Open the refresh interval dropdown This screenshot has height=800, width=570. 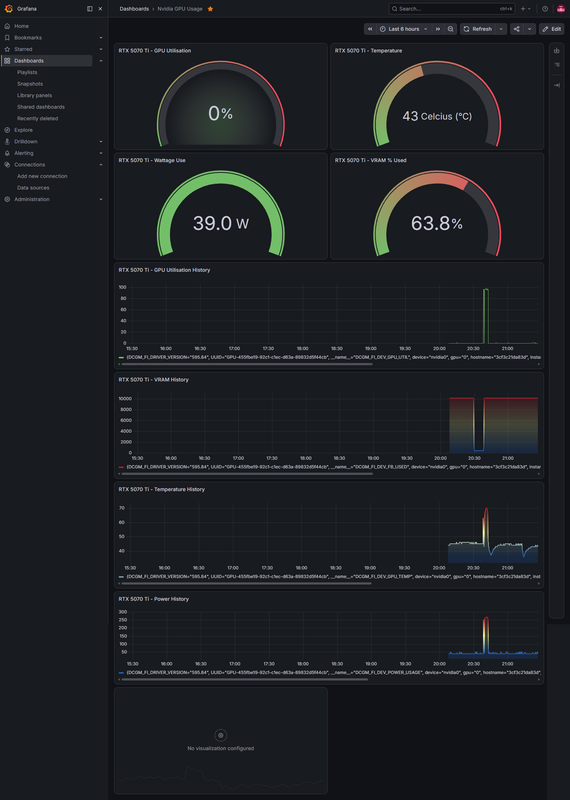(501, 29)
